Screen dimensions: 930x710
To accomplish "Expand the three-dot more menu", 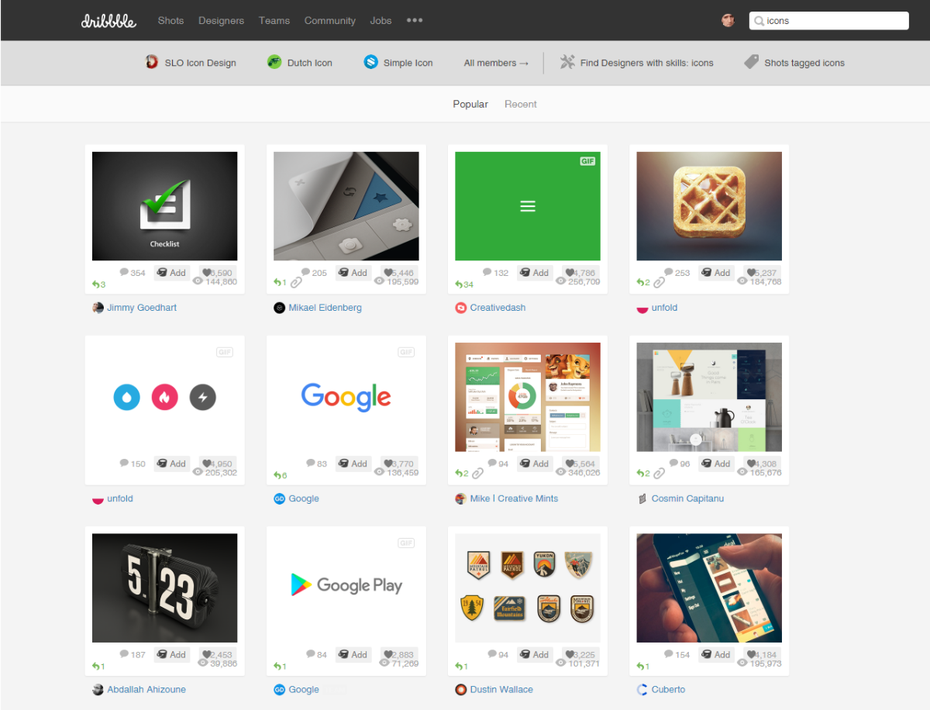I will coord(415,20).
